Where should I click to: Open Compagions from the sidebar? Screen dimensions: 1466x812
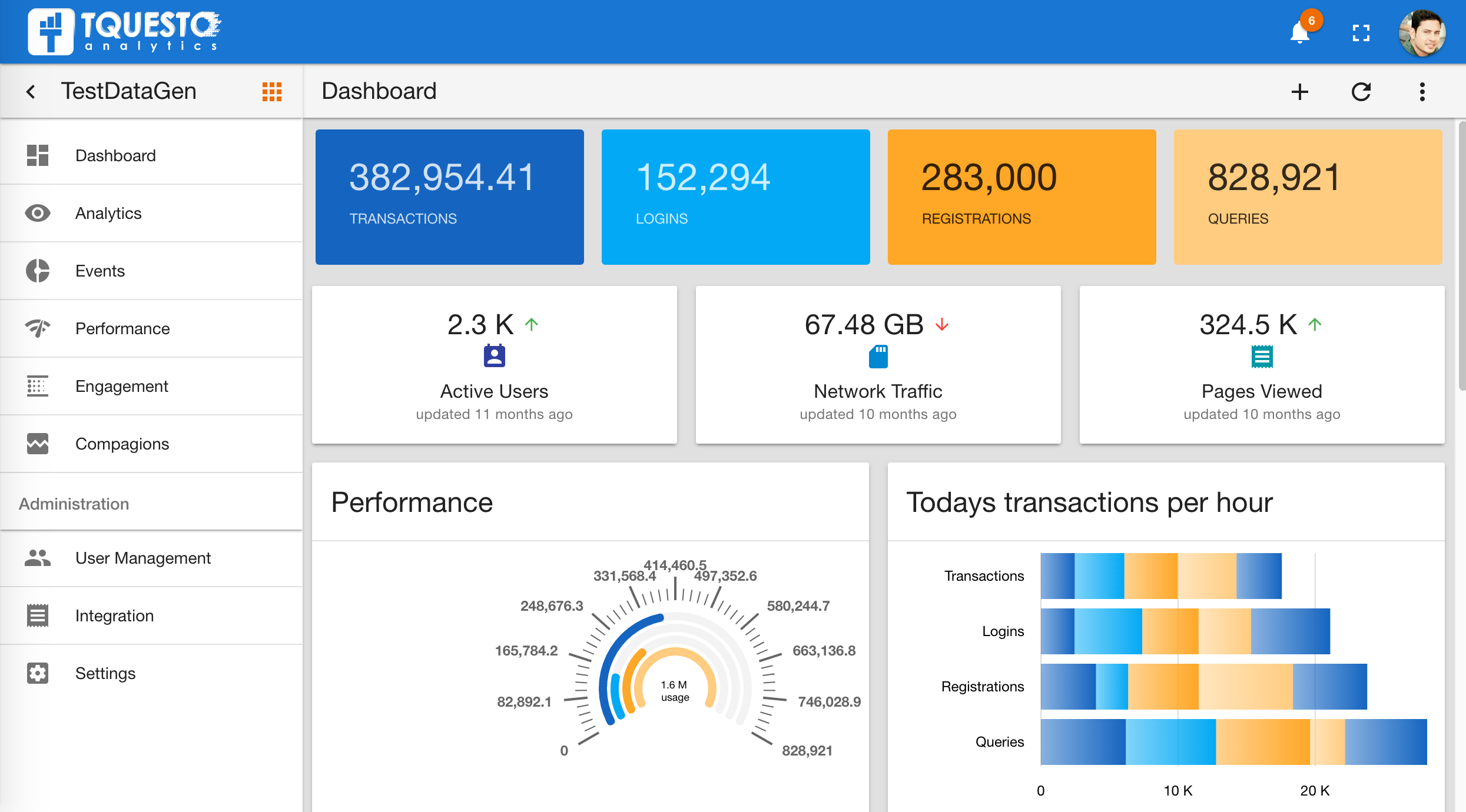click(122, 444)
